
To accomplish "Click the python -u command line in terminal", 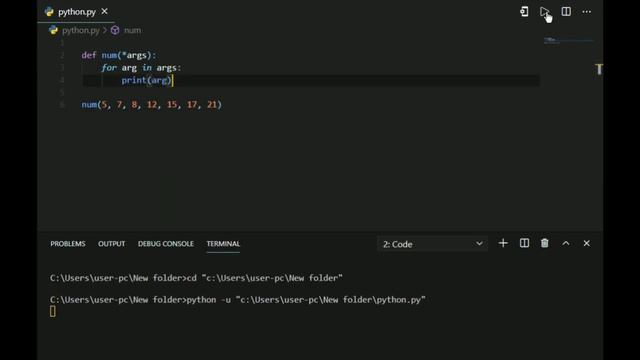I will tap(238, 300).
